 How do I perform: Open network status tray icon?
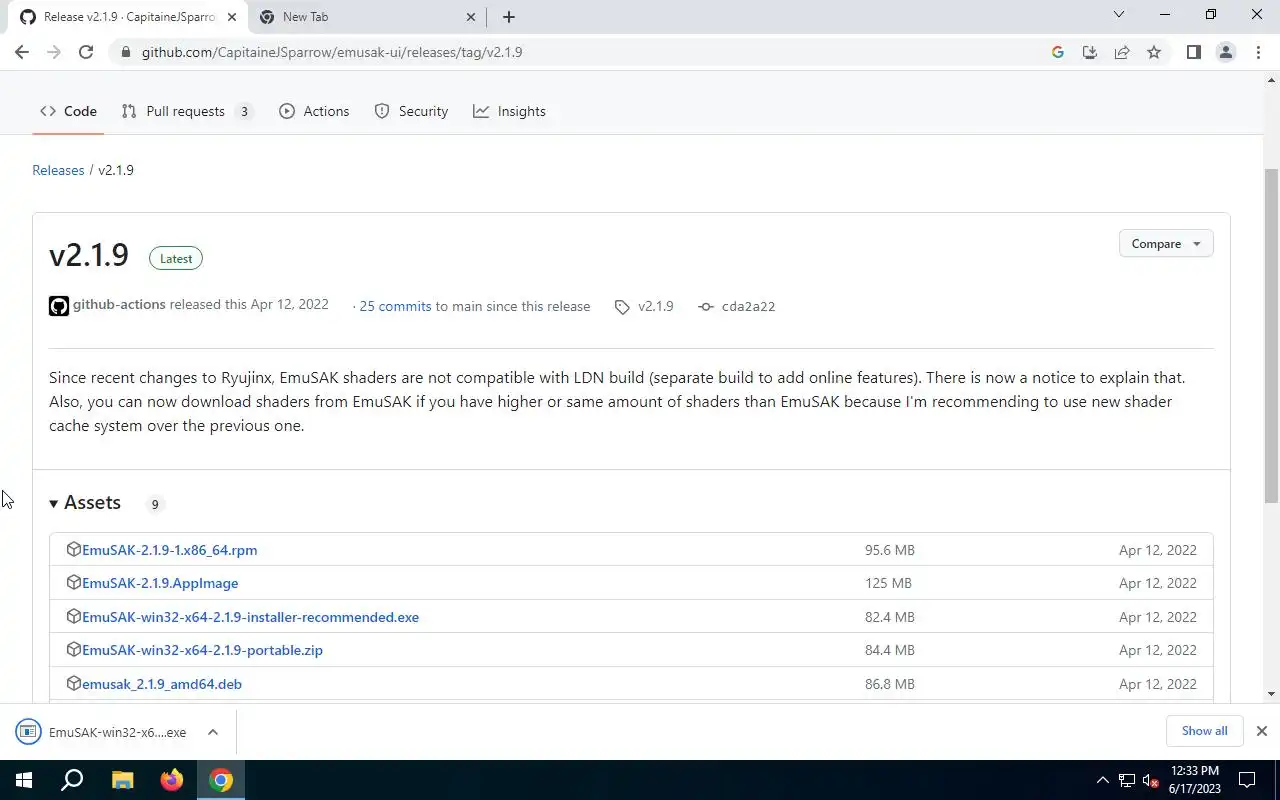1127,780
